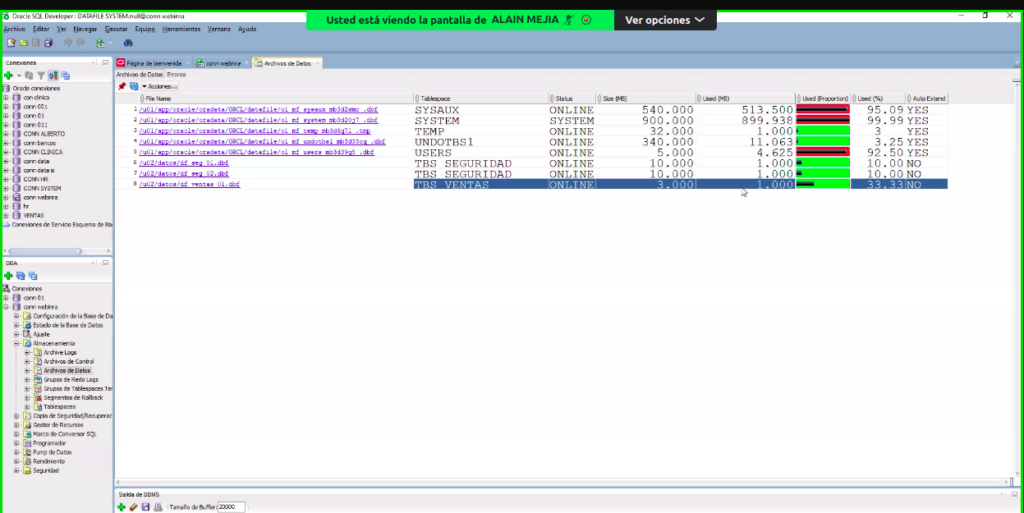Click Used (Proportion) bar for SYSAUX row

click(x=822, y=109)
